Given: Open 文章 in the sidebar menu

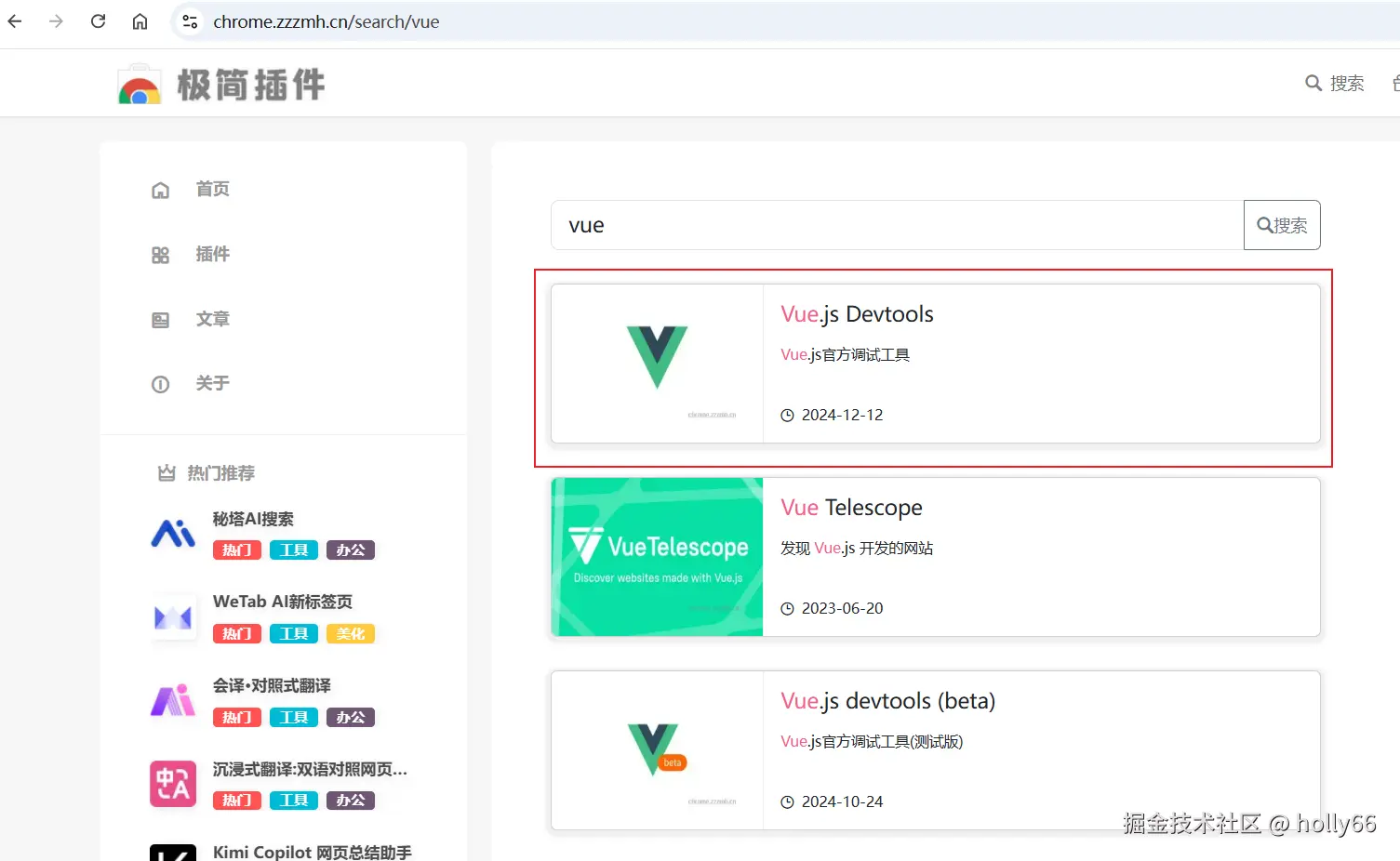Looking at the screenshot, I should pyautogui.click(x=212, y=319).
